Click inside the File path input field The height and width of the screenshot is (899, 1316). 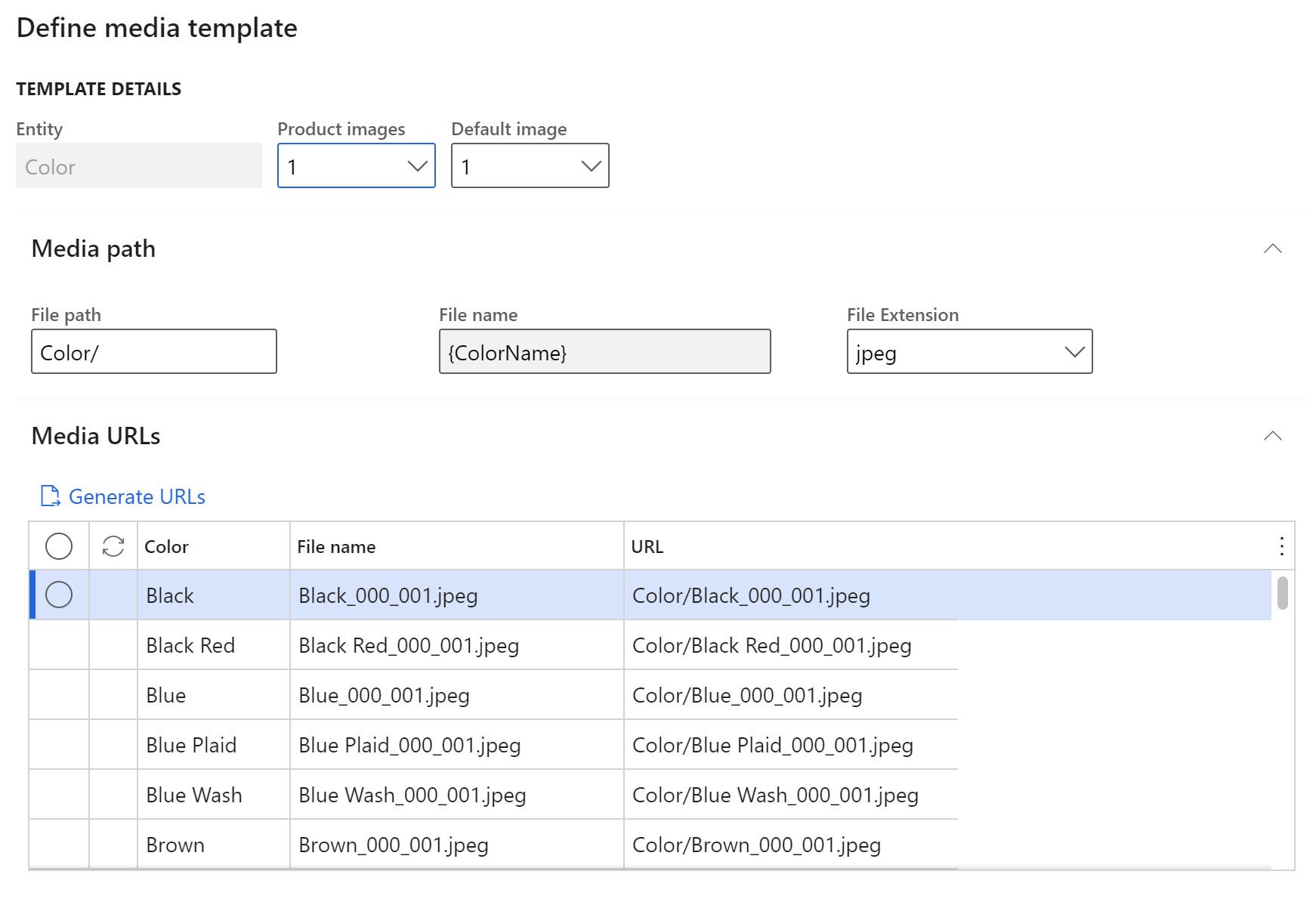click(x=153, y=351)
